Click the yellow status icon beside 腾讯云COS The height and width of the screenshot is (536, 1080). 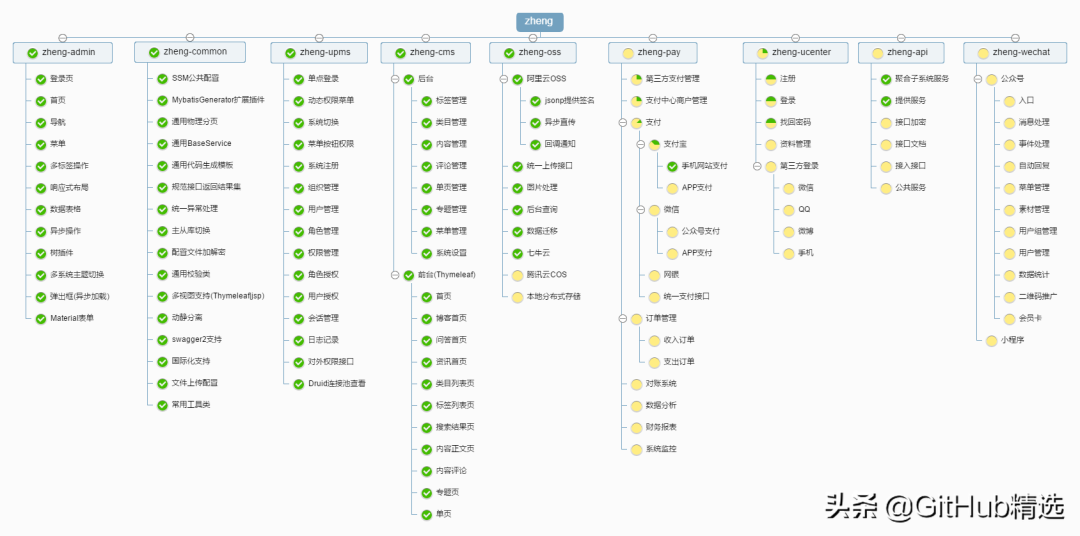(517, 275)
